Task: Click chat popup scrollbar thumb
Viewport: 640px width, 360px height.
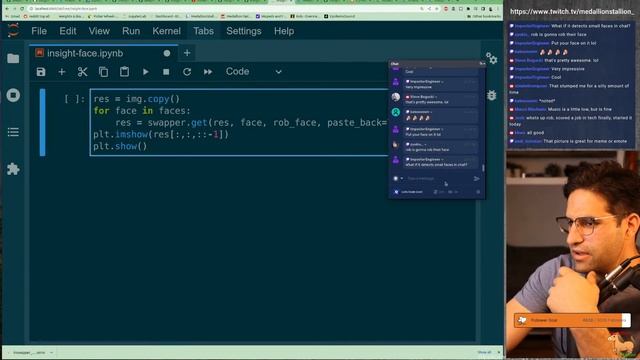Action: pos(483,168)
